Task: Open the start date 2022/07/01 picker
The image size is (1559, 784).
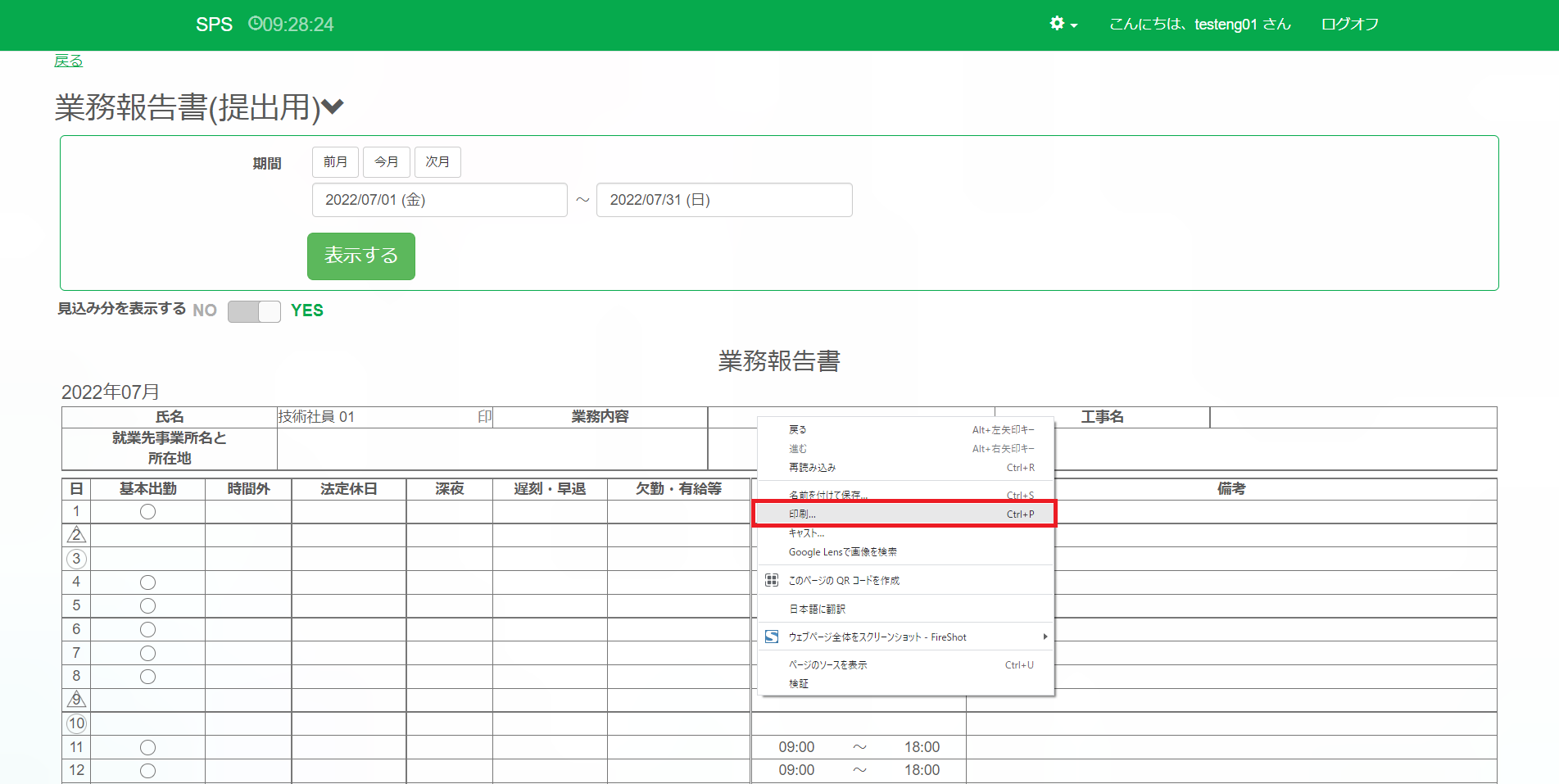Action: coord(439,200)
